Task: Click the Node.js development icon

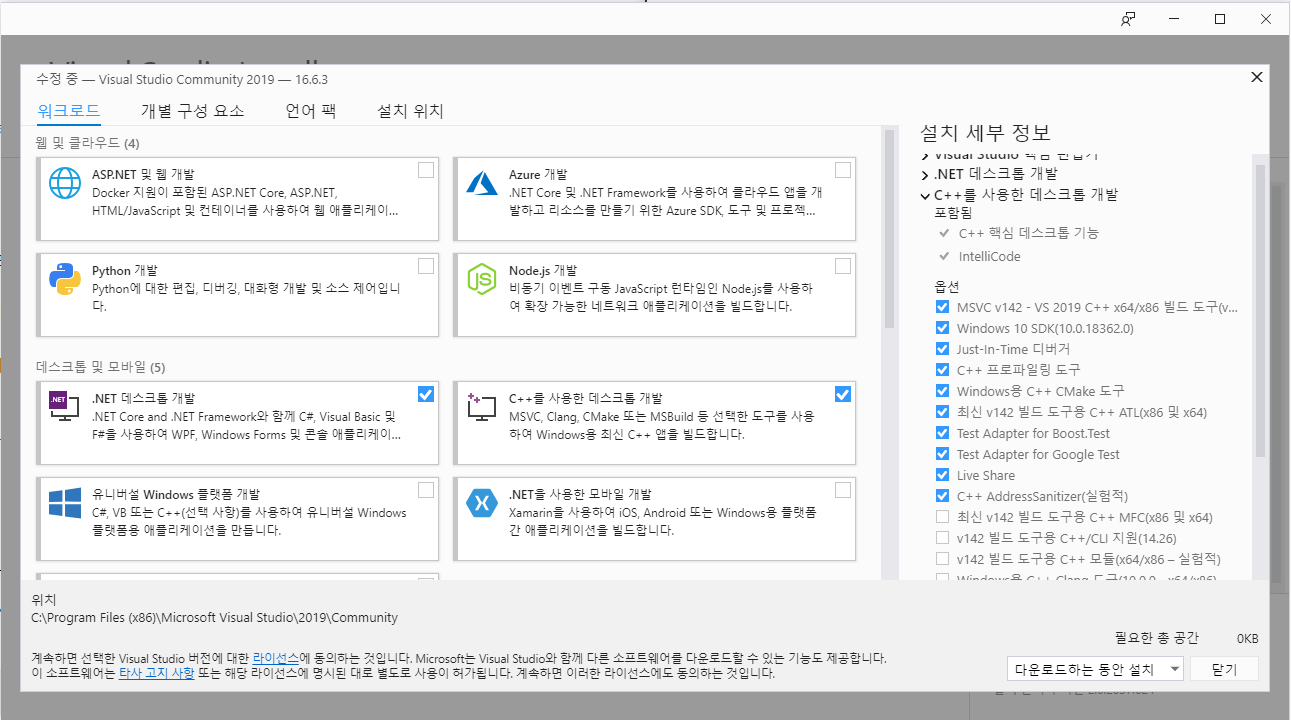Action: pos(482,280)
